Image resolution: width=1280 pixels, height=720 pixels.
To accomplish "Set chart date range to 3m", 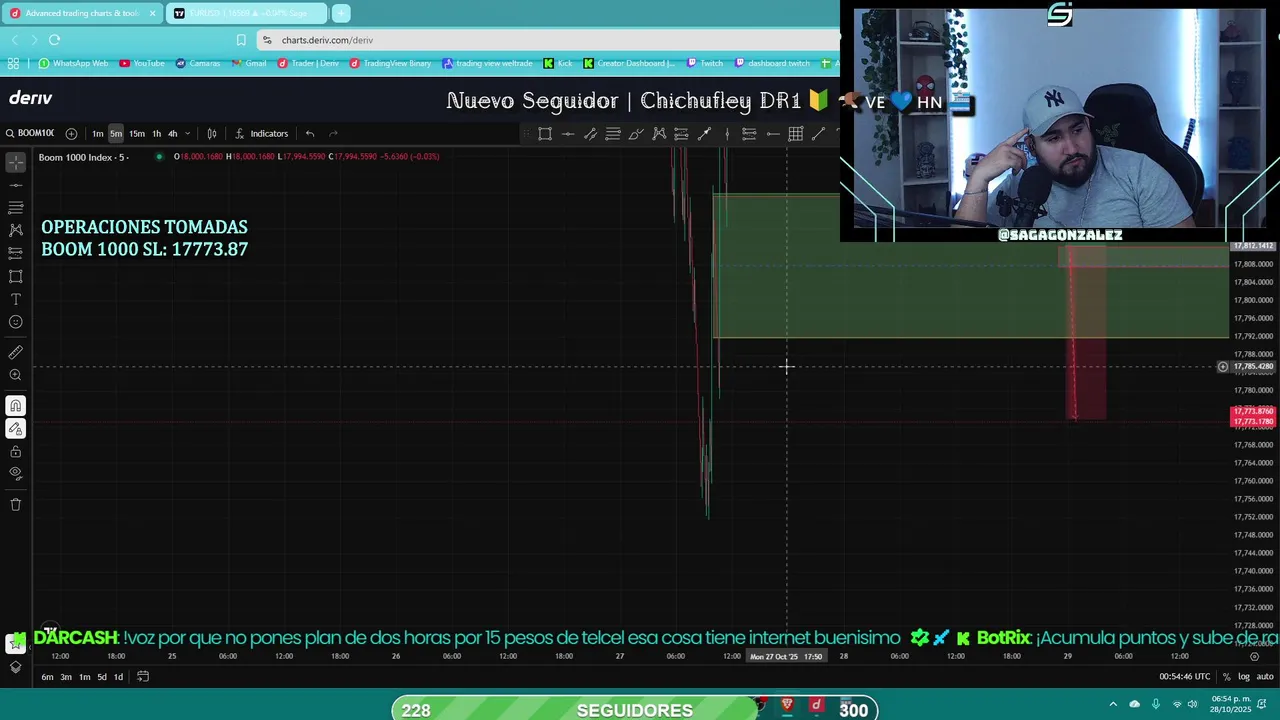I will click(x=66, y=677).
